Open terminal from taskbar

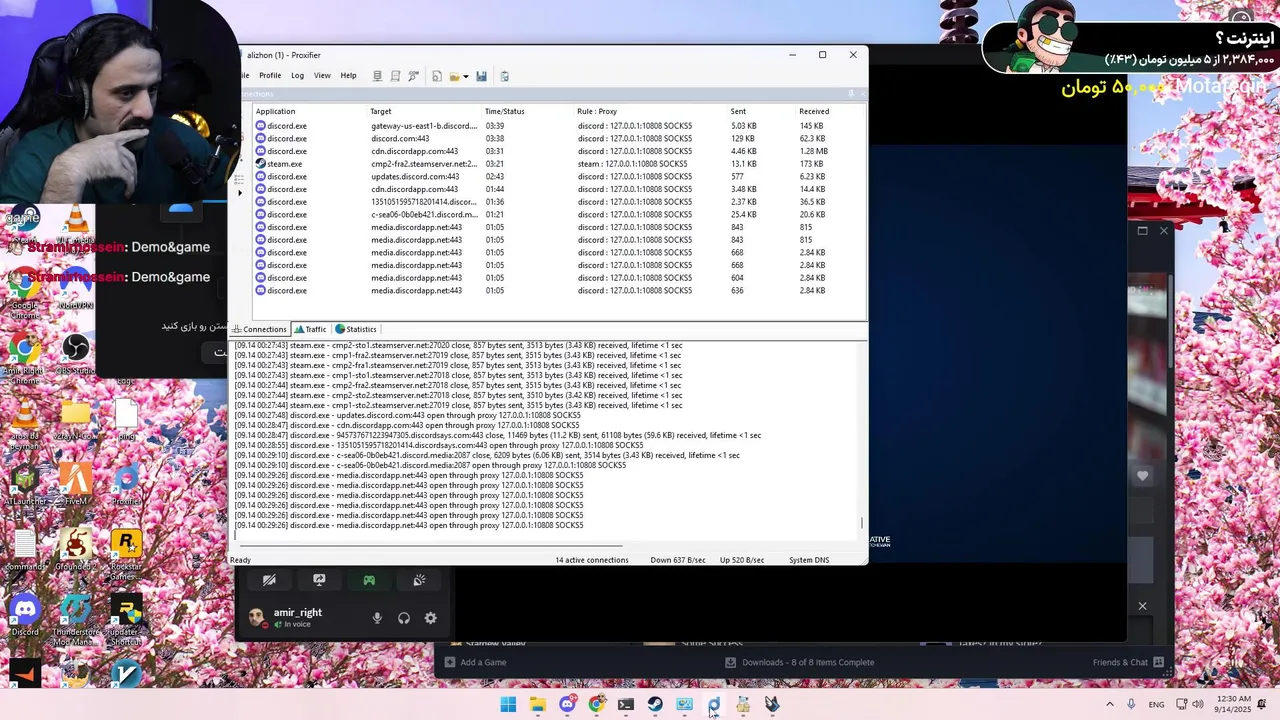point(626,704)
